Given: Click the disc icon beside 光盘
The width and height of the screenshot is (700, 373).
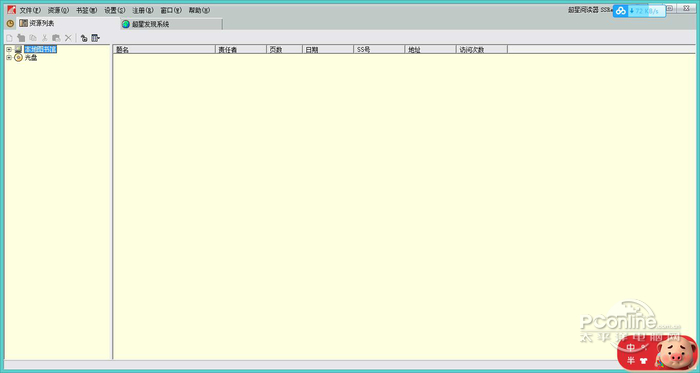Looking at the screenshot, I should [x=18, y=58].
